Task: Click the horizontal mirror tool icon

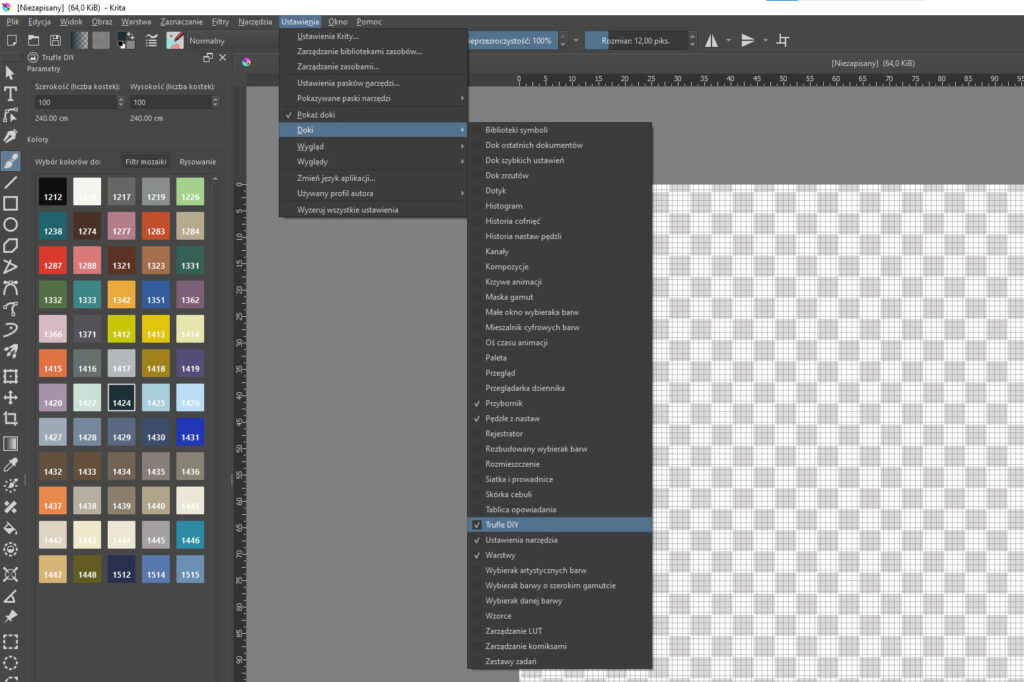Action: click(x=712, y=40)
